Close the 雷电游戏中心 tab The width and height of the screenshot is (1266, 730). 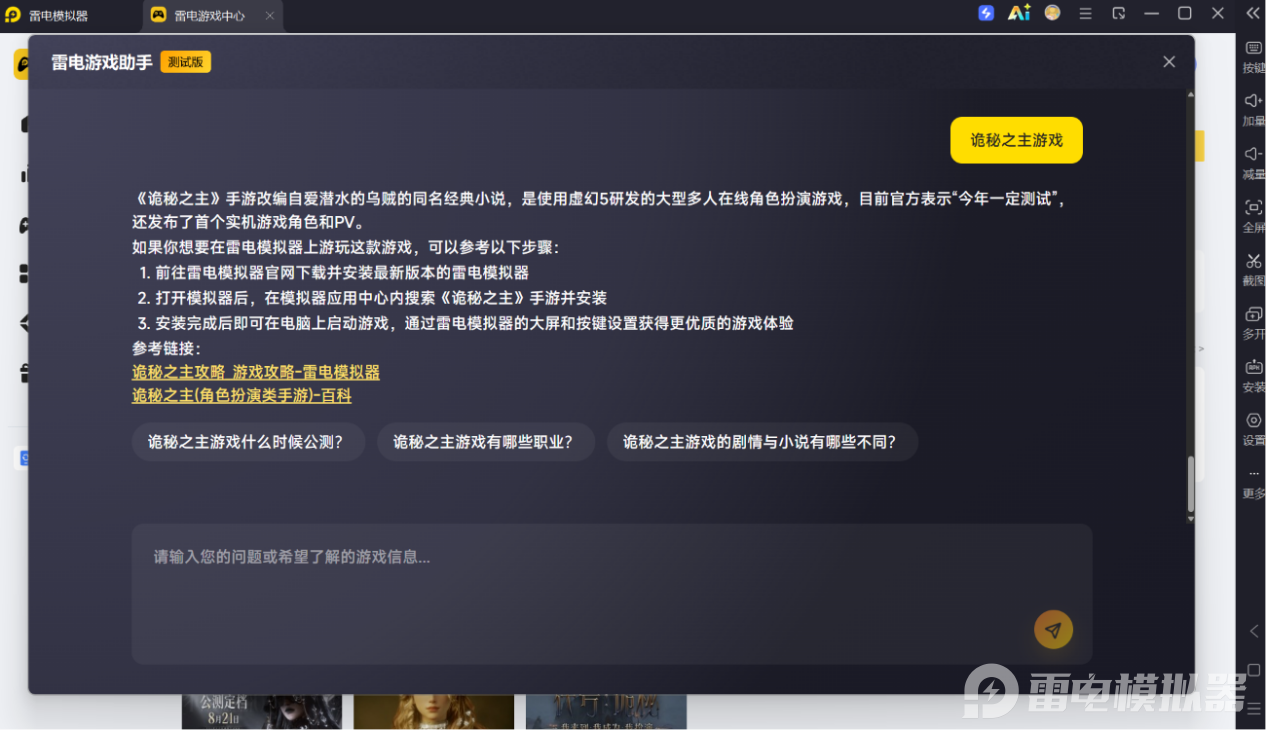(x=270, y=16)
